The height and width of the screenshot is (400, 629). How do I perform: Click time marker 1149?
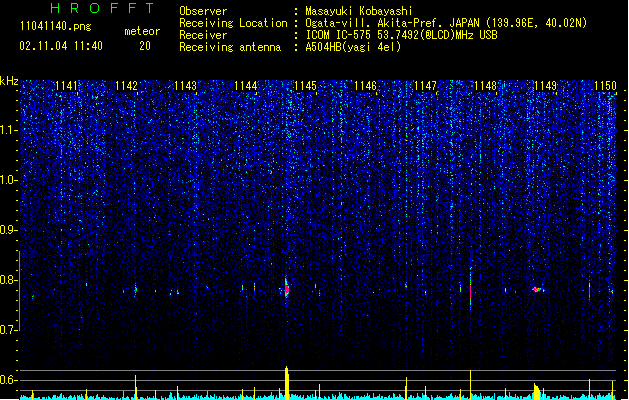tap(546, 86)
